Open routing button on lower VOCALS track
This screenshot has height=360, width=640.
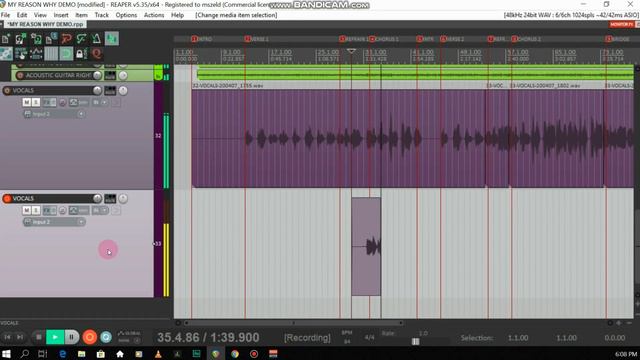tap(110, 198)
